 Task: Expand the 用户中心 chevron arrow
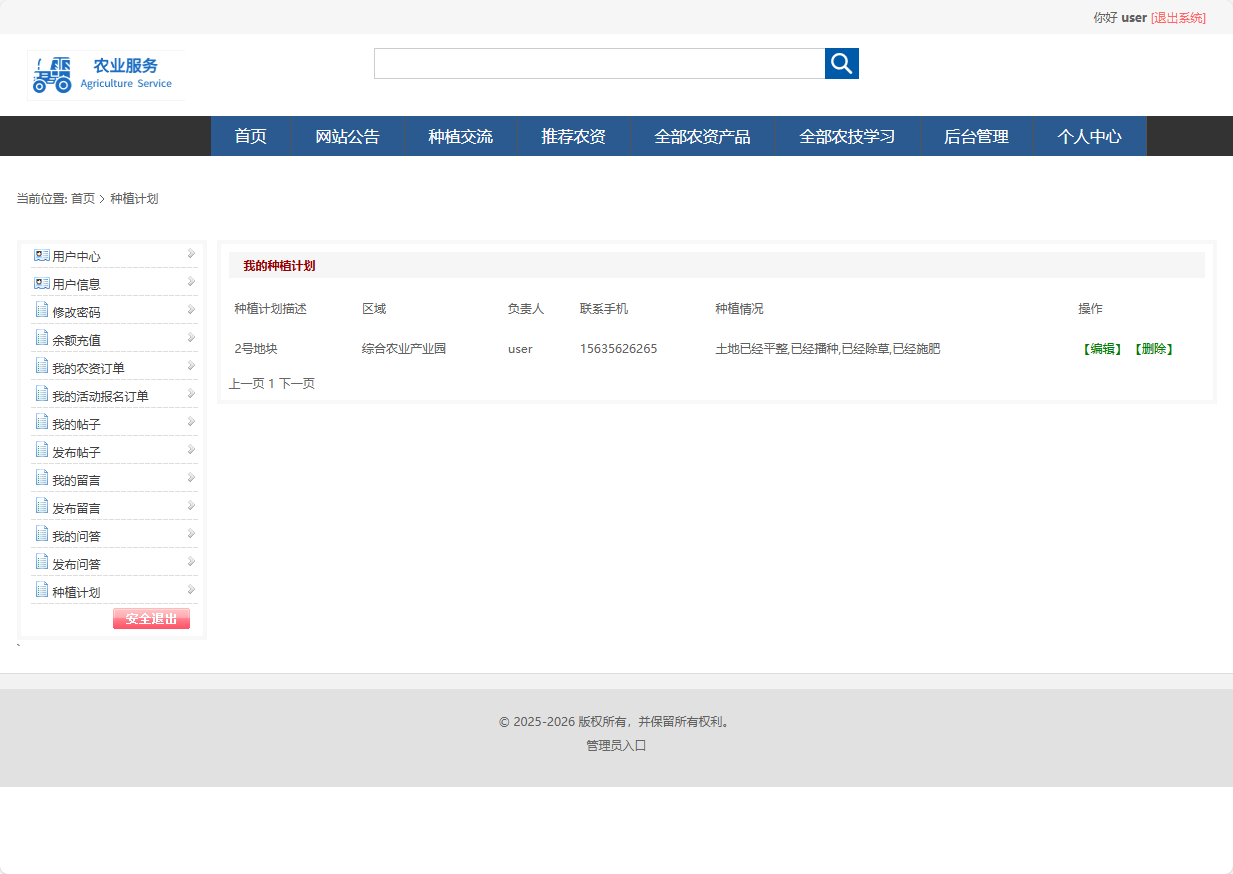coord(190,255)
